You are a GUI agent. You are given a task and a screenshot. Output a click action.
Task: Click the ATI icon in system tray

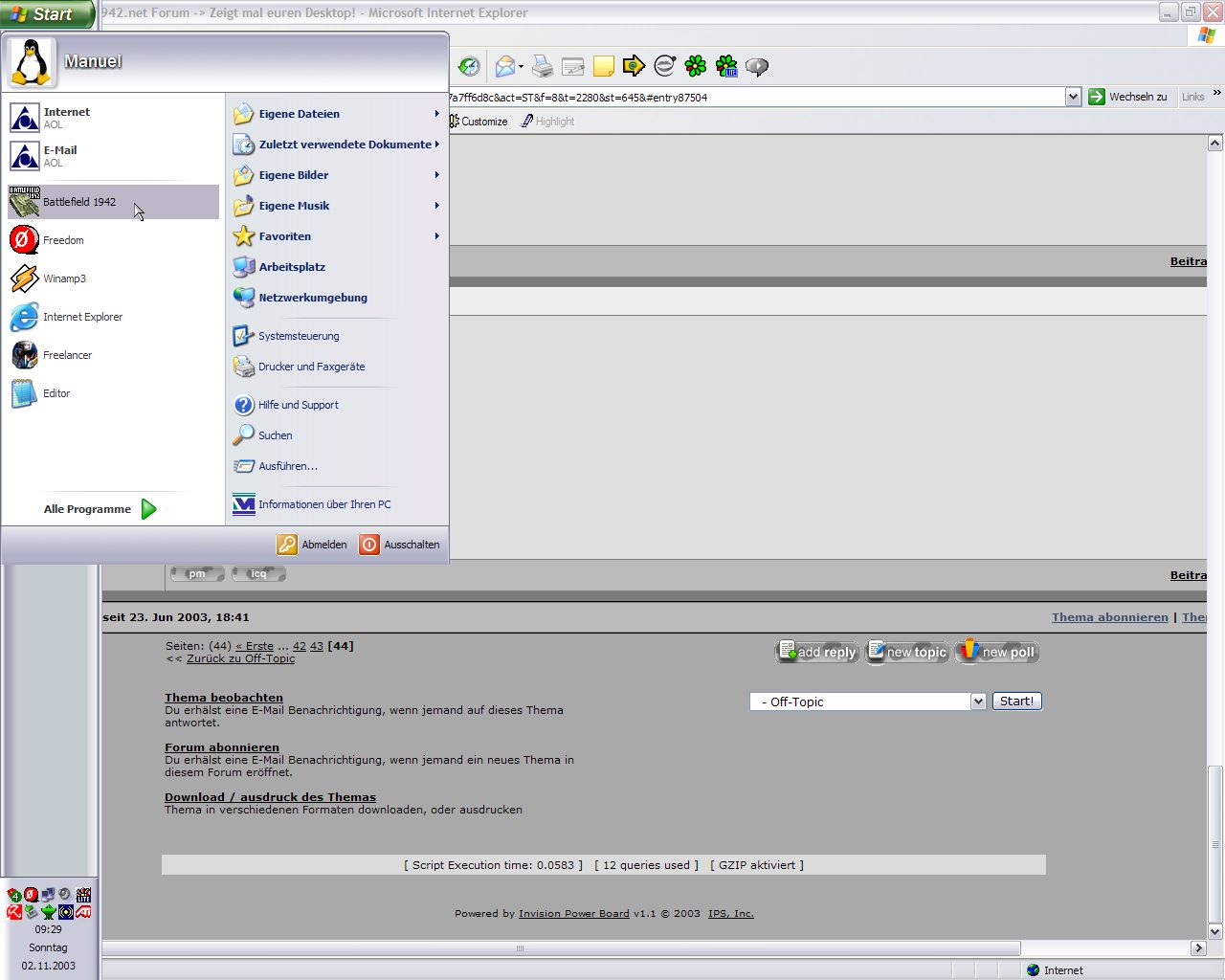(83, 912)
